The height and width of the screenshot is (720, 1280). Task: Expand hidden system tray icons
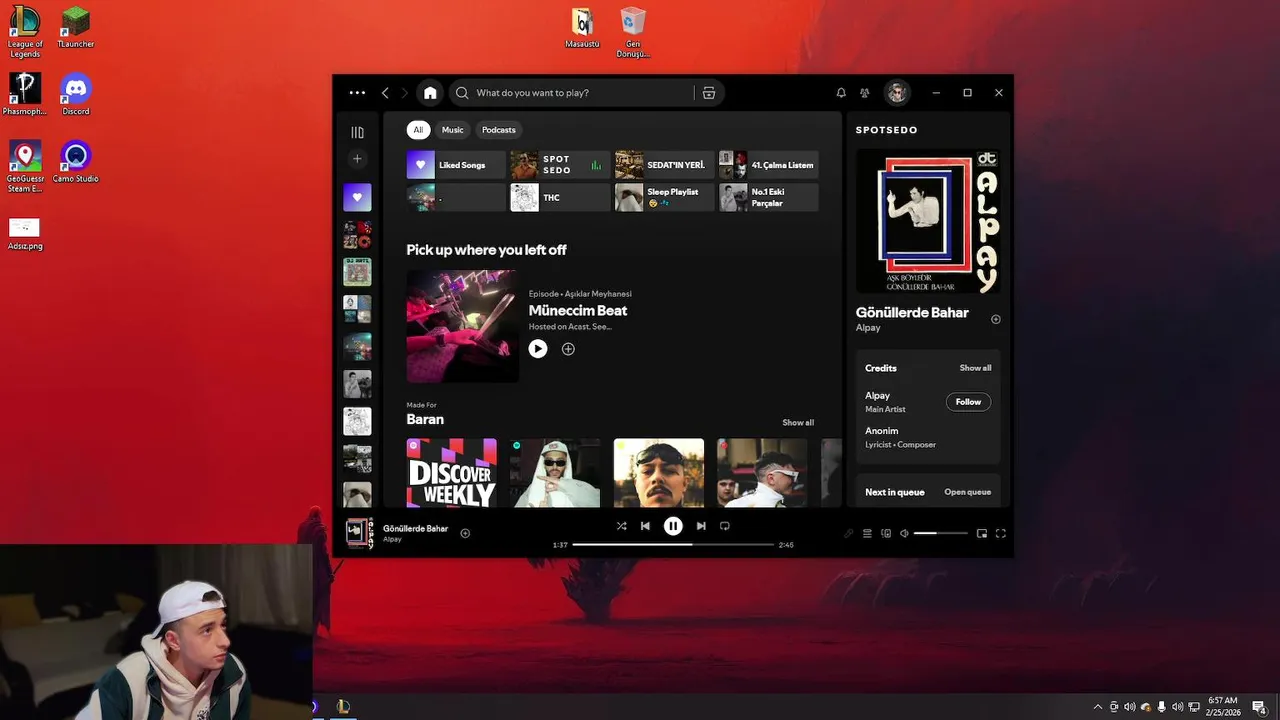pos(1098,707)
